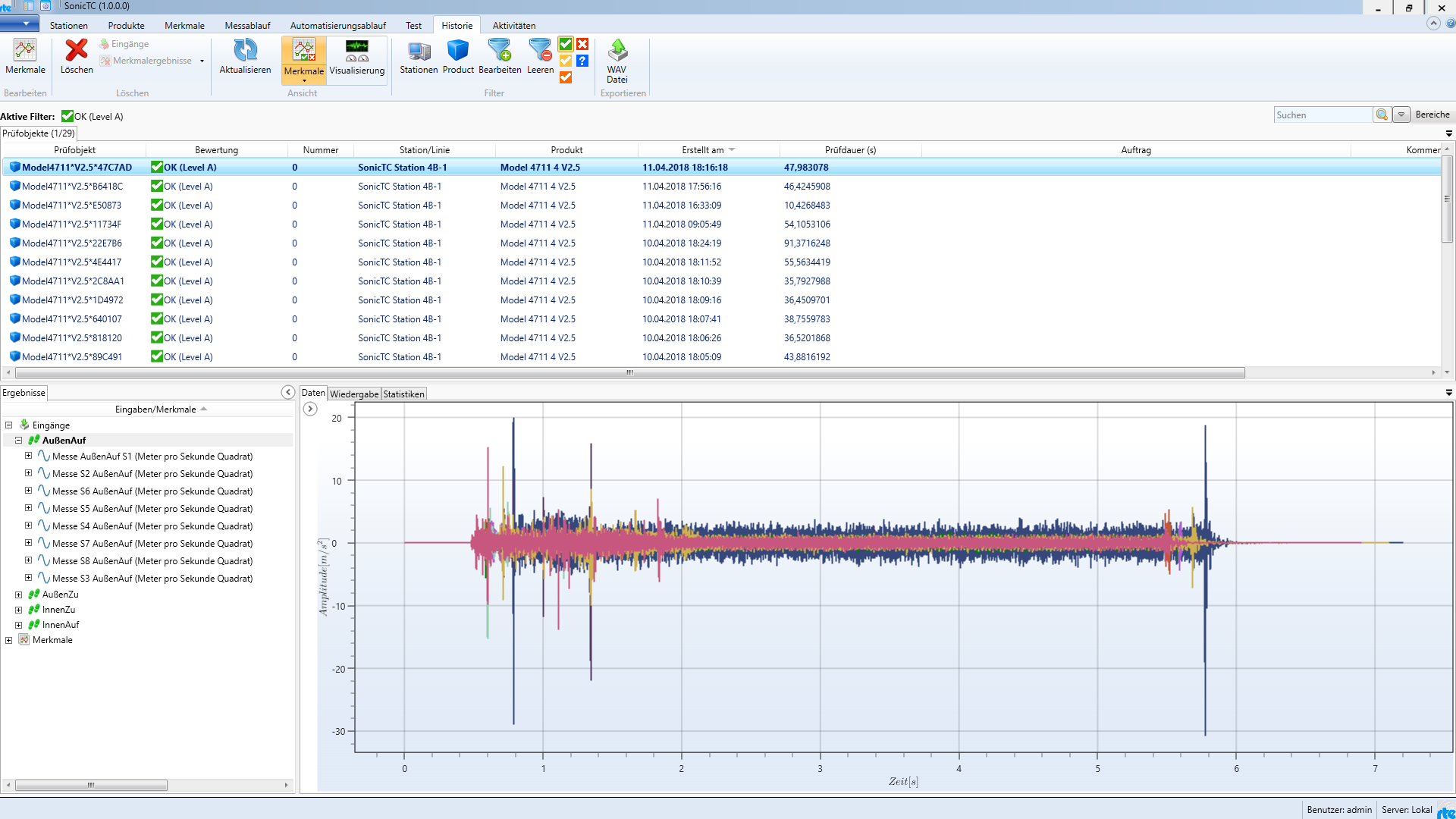Sort by the Prüfdauer (s) column header
This screenshot has height=819, width=1456.
850,150
